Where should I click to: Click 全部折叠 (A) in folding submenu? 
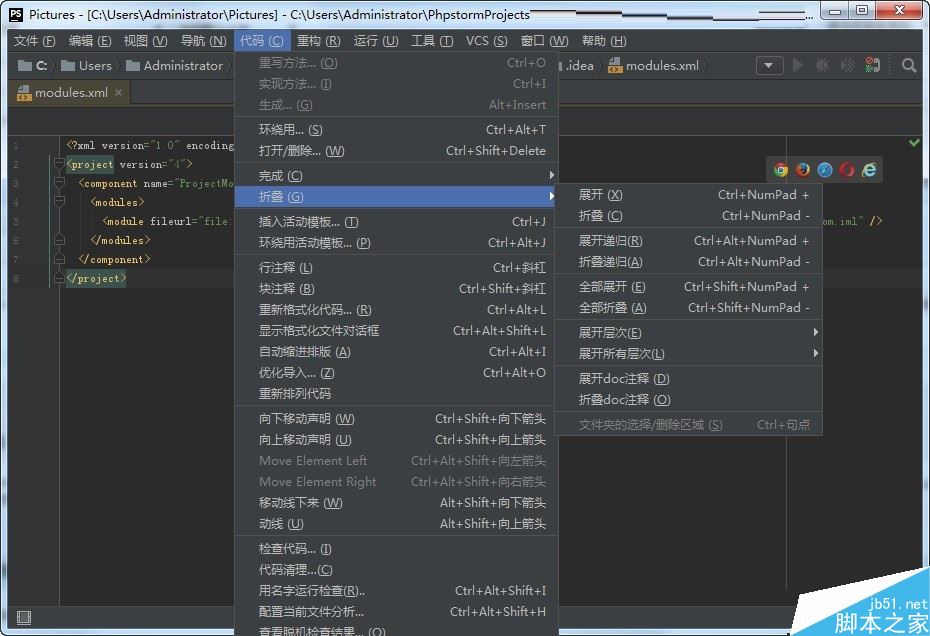[x=689, y=307]
